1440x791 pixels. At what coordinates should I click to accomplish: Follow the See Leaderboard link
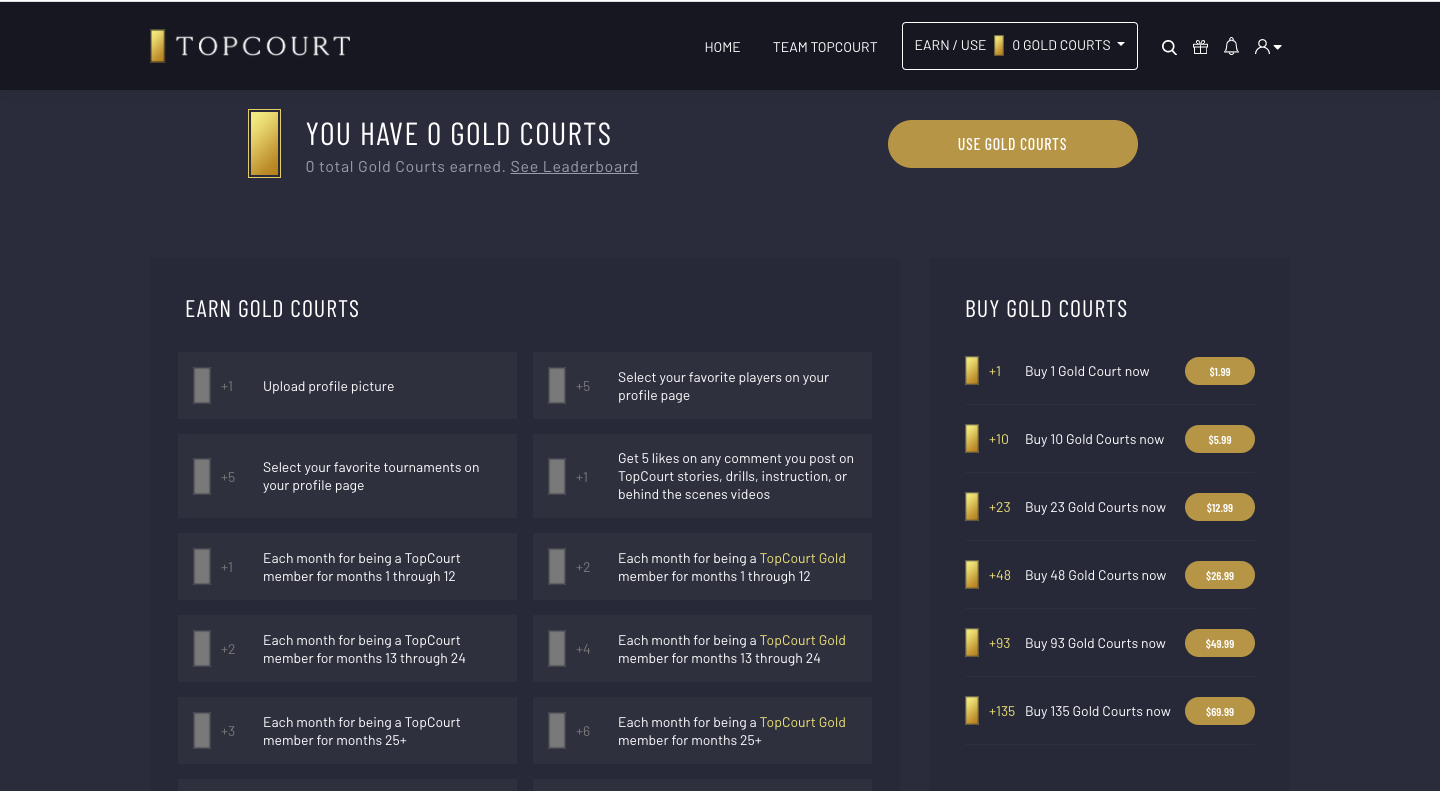click(574, 167)
